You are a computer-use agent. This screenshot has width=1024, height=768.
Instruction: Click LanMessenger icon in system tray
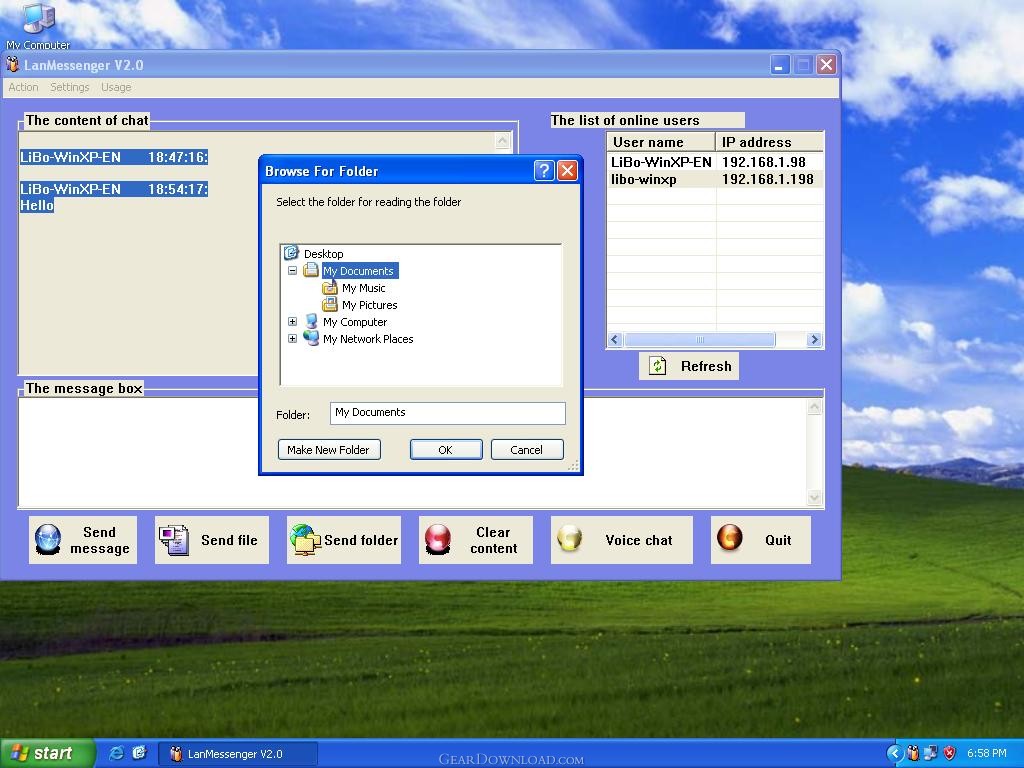pyautogui.click(x=913, y=753)
